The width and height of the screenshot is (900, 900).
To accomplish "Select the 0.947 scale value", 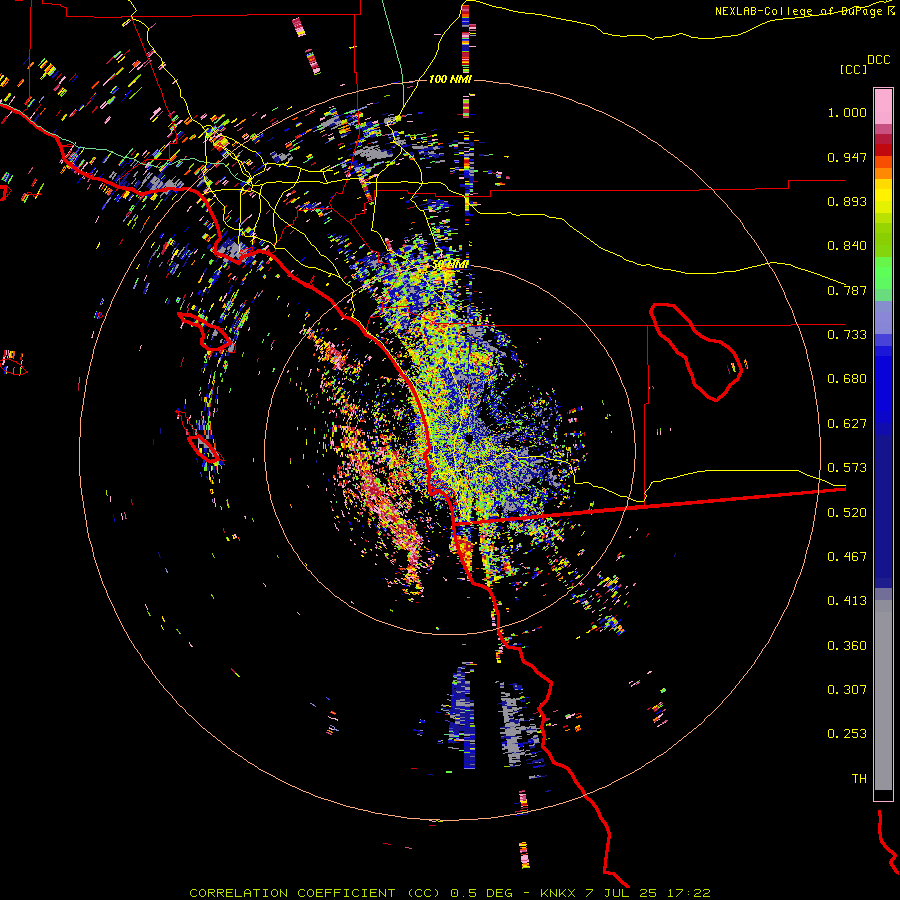I will (x=847, y=157).
